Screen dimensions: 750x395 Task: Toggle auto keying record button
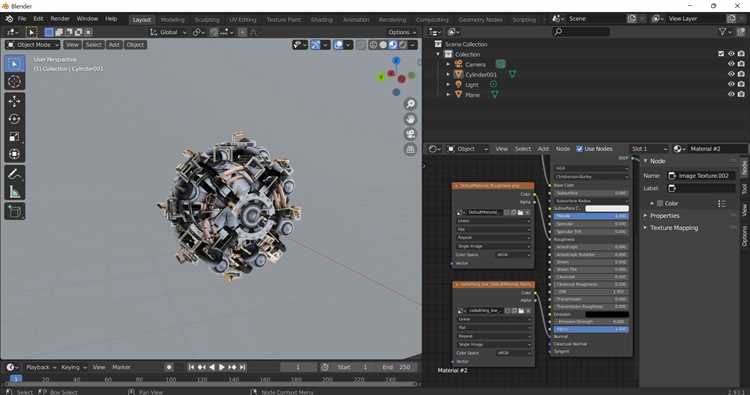pyautogui.click(x=169, y=367)
